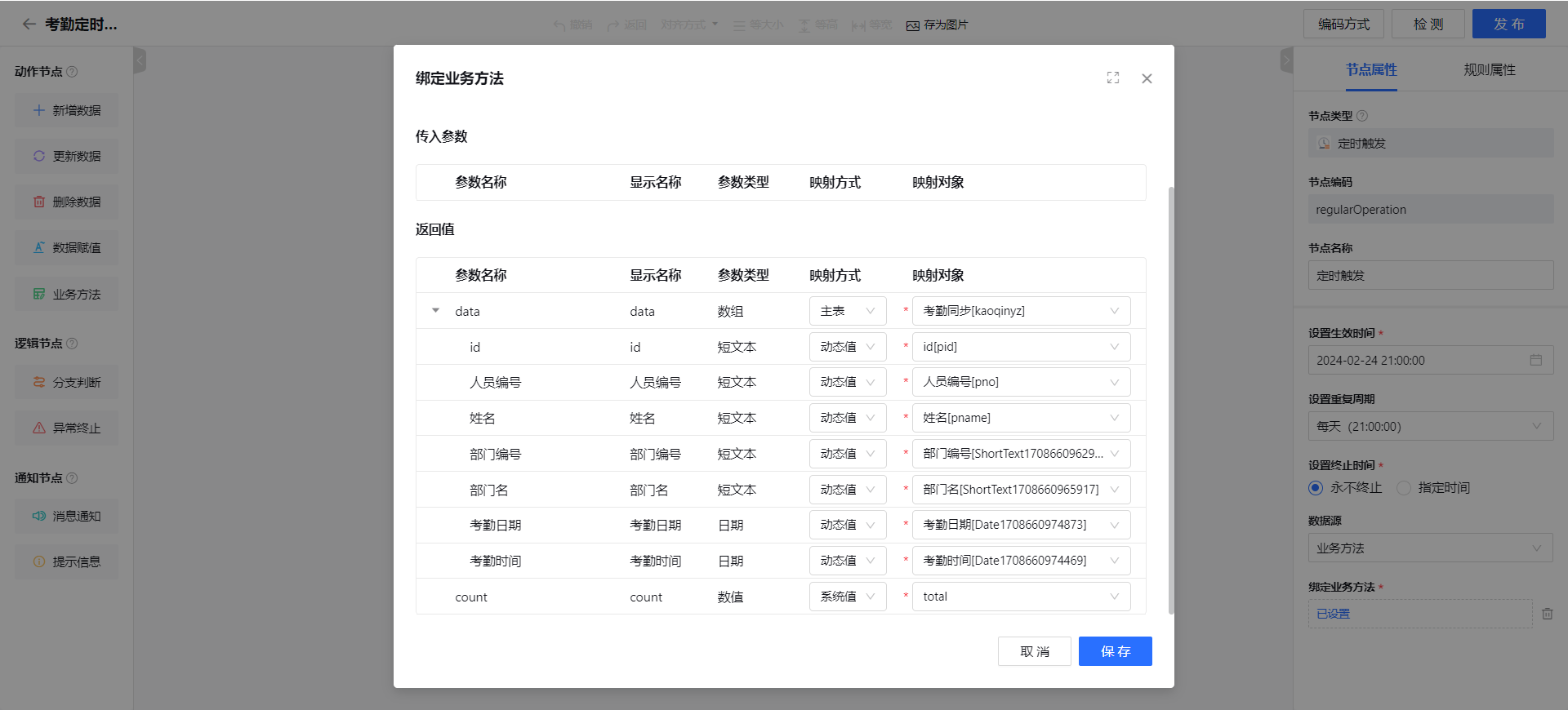Click the 更新数据 node
The height and width of the screenshot is (710, 1568).
[x=66, y=156]
